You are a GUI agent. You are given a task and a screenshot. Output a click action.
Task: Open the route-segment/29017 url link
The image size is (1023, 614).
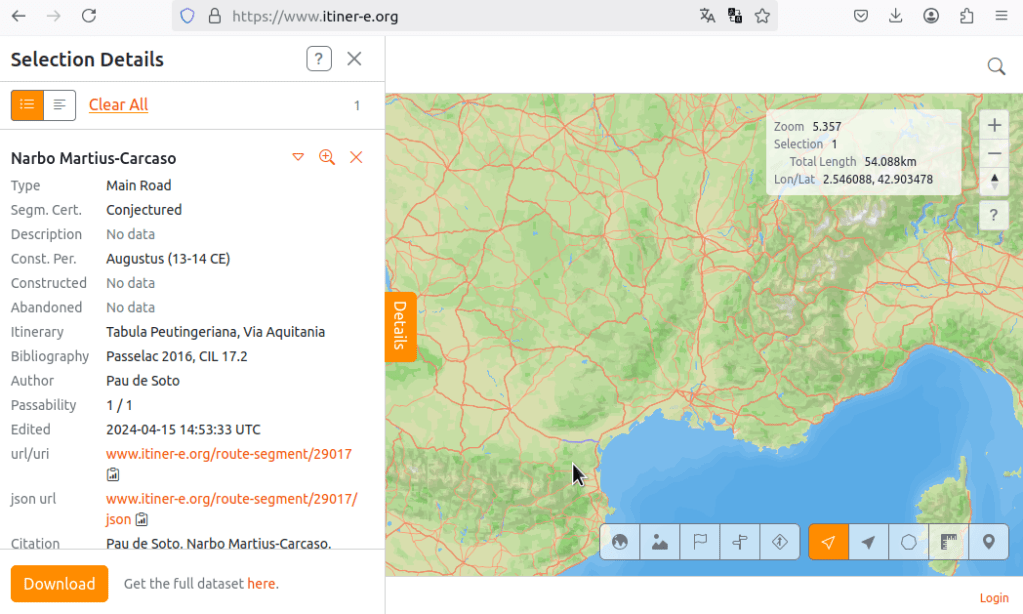(x=229, y=454)
